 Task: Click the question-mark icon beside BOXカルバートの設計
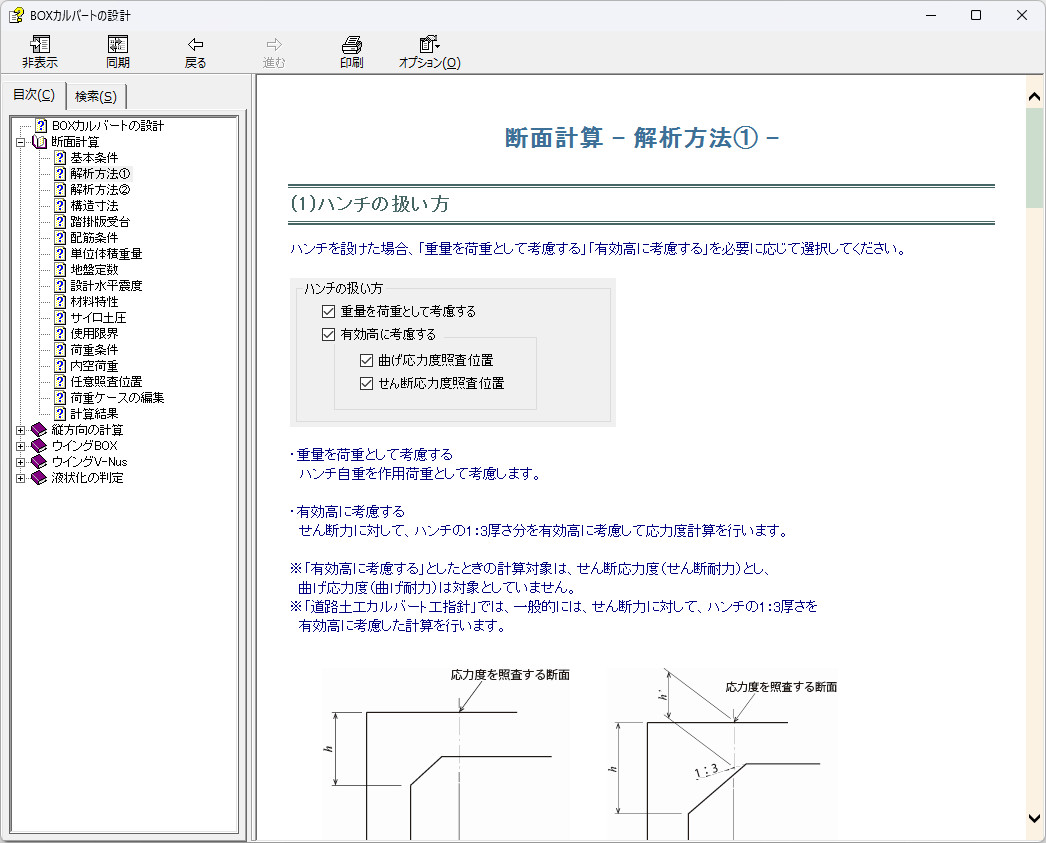(x=41, y=125)
